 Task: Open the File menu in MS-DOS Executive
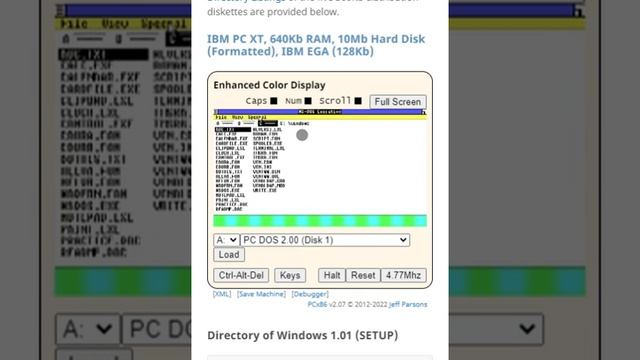click(221, 118)
